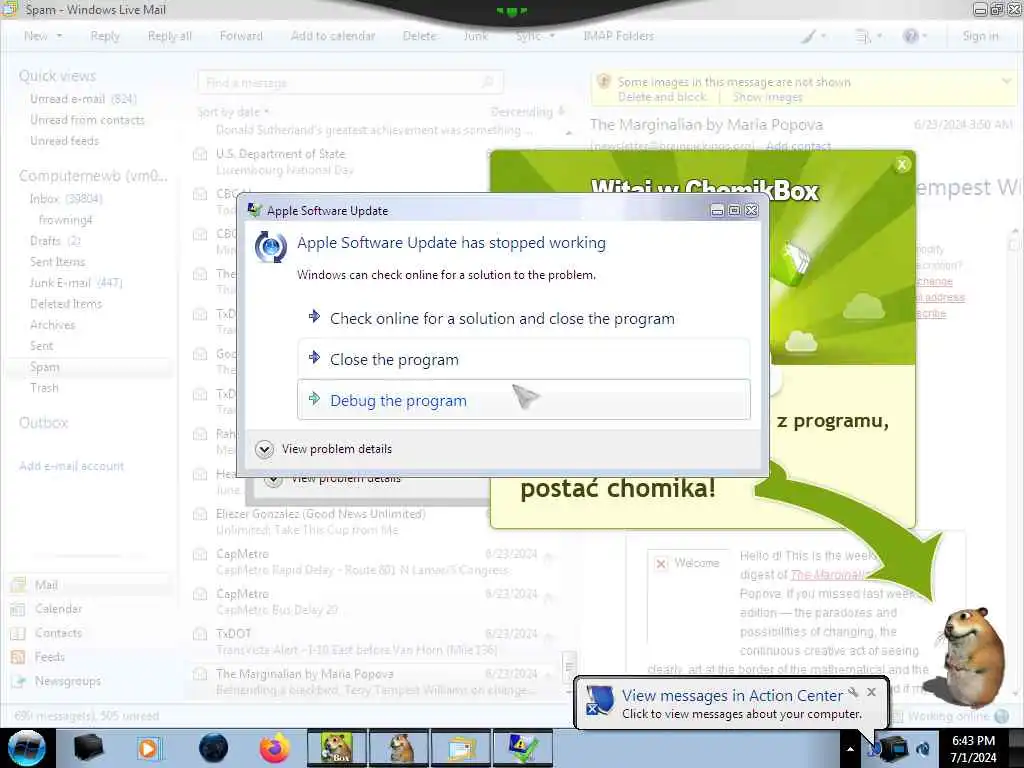Open Firefox from the taskbar

275,748
